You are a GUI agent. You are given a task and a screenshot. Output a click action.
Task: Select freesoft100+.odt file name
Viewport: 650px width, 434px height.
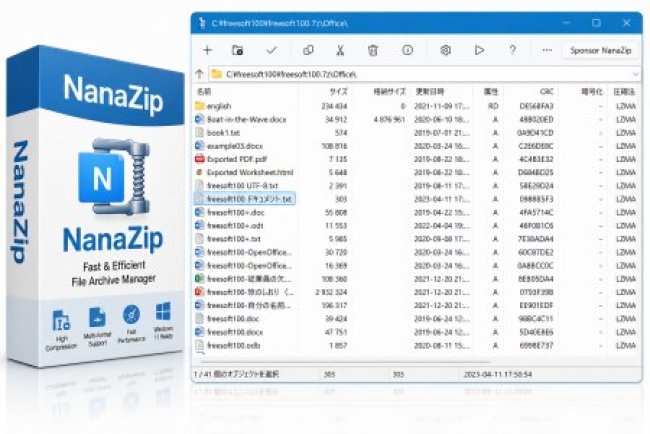pyautogui.click(x=235, y=225)
